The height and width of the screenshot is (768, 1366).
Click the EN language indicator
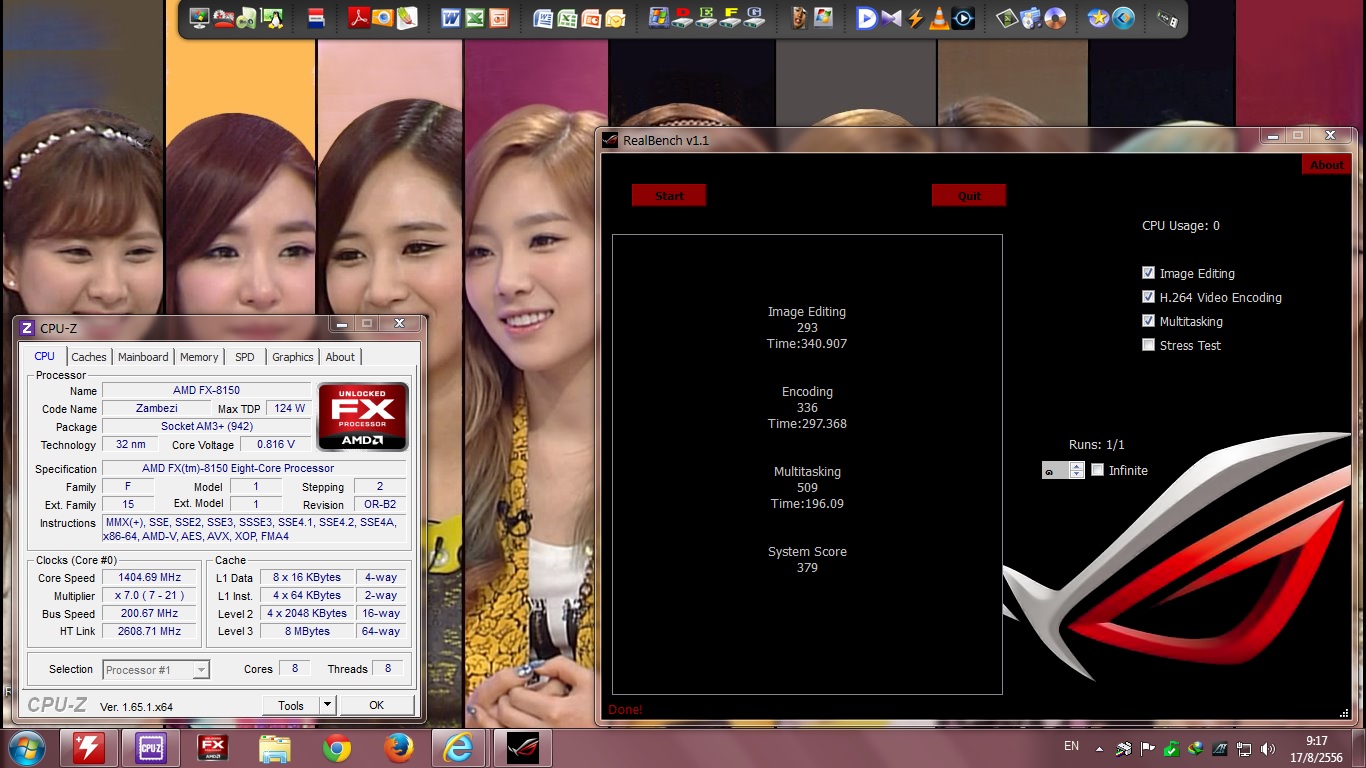click(x=1071, y=747)
